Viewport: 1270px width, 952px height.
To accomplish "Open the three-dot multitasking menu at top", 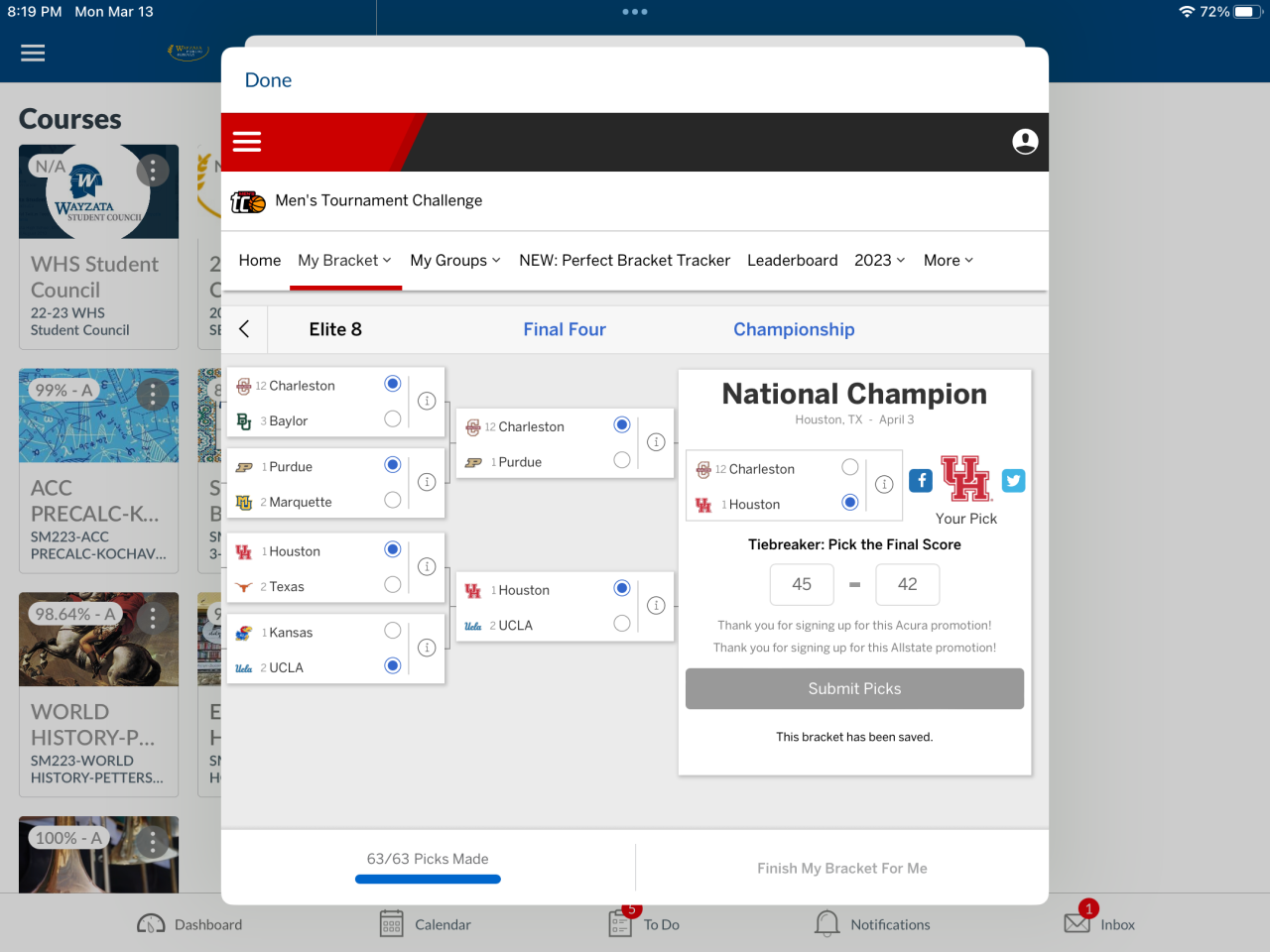I will 635,12.
